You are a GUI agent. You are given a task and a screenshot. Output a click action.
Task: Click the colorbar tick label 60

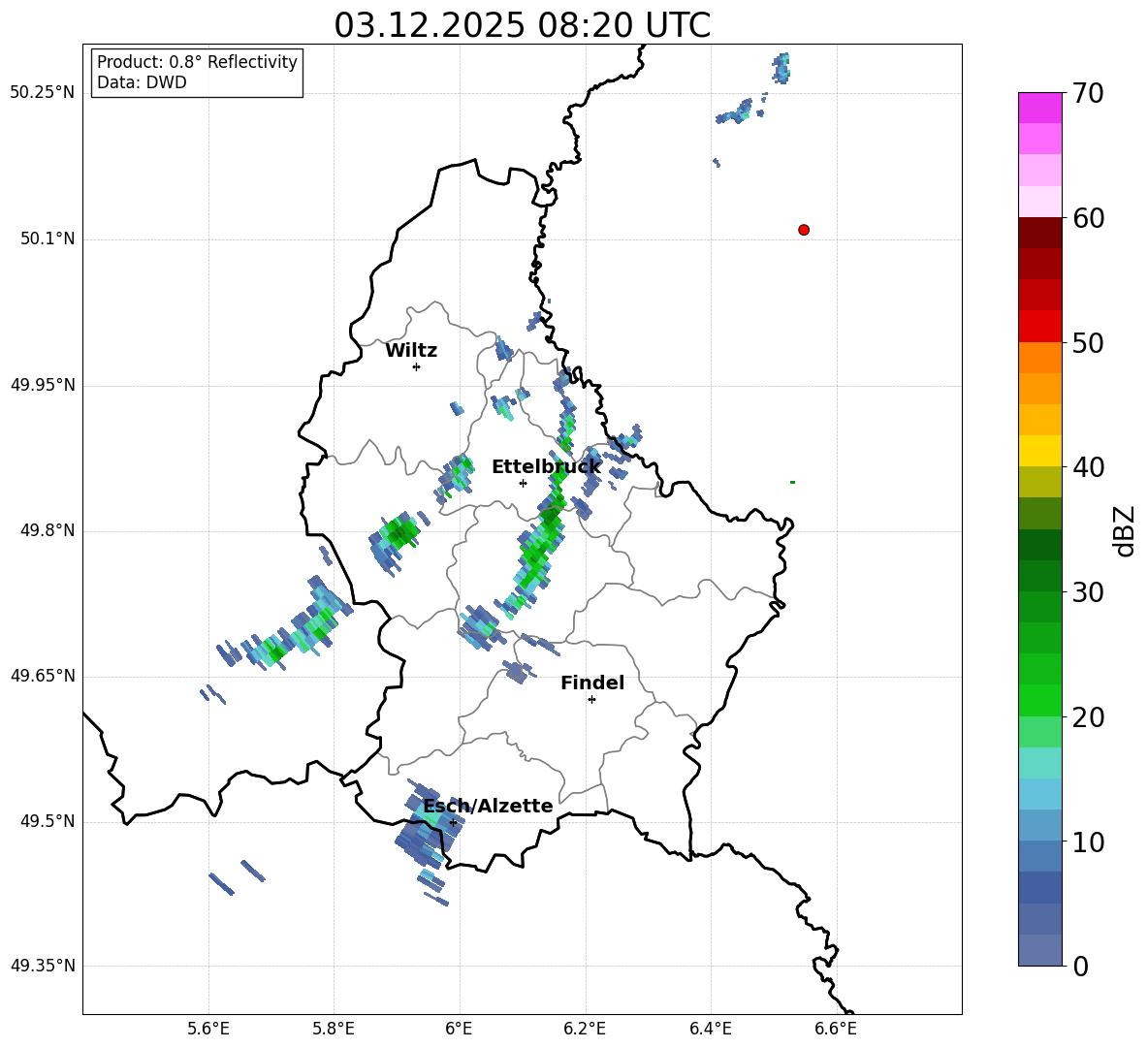pos(1088,218)
